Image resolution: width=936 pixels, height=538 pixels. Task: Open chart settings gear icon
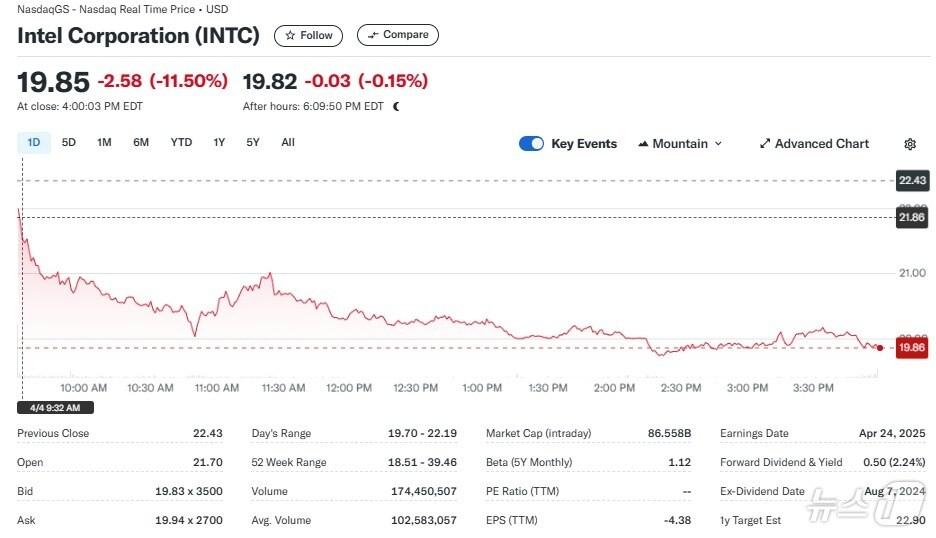[x=909, y=144]
